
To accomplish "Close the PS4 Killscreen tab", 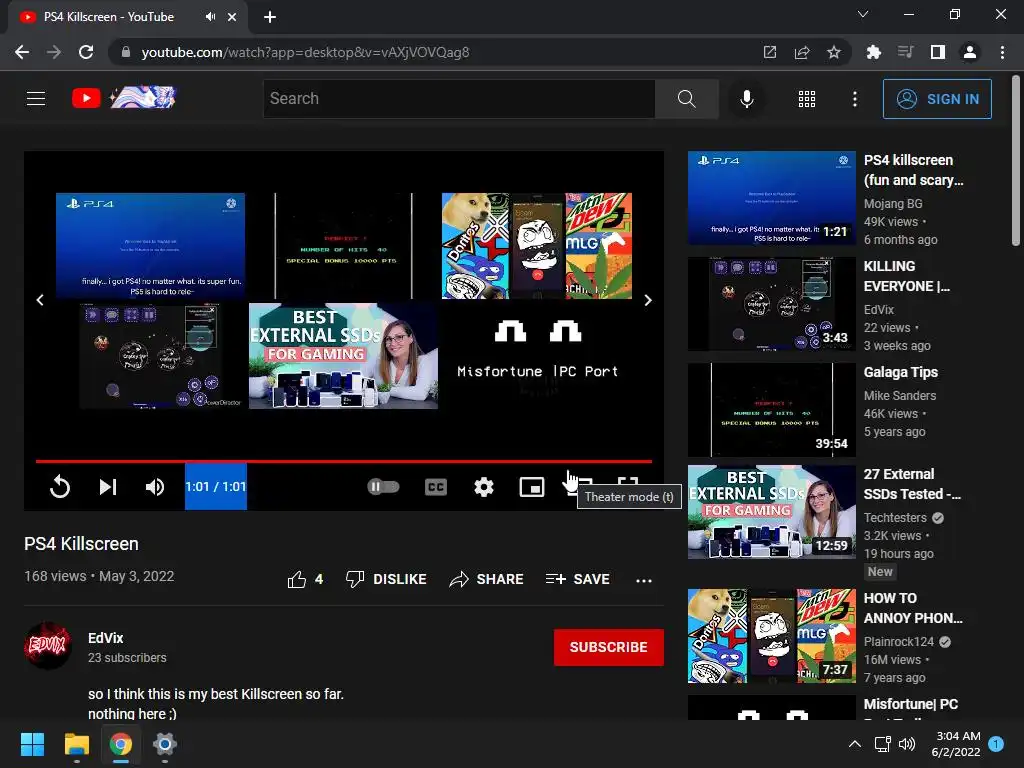I will (232, 17).
